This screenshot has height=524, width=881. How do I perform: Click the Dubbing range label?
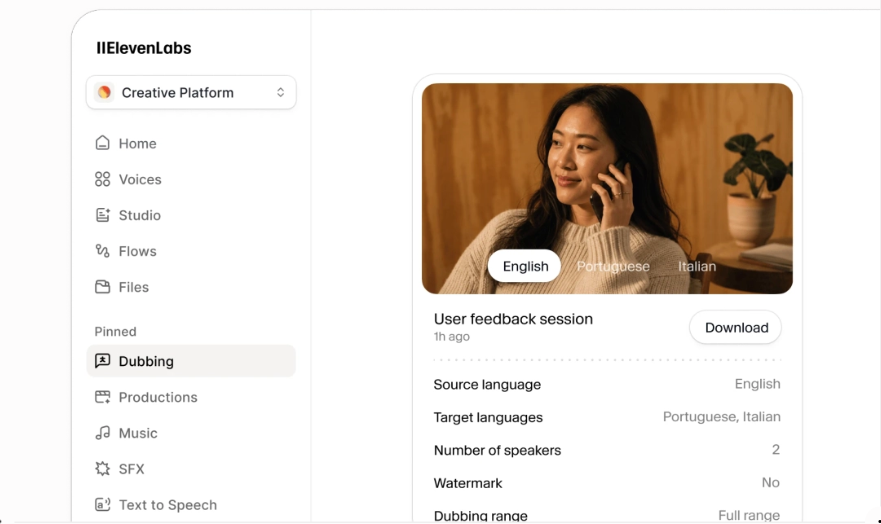[x=480, y=515]
